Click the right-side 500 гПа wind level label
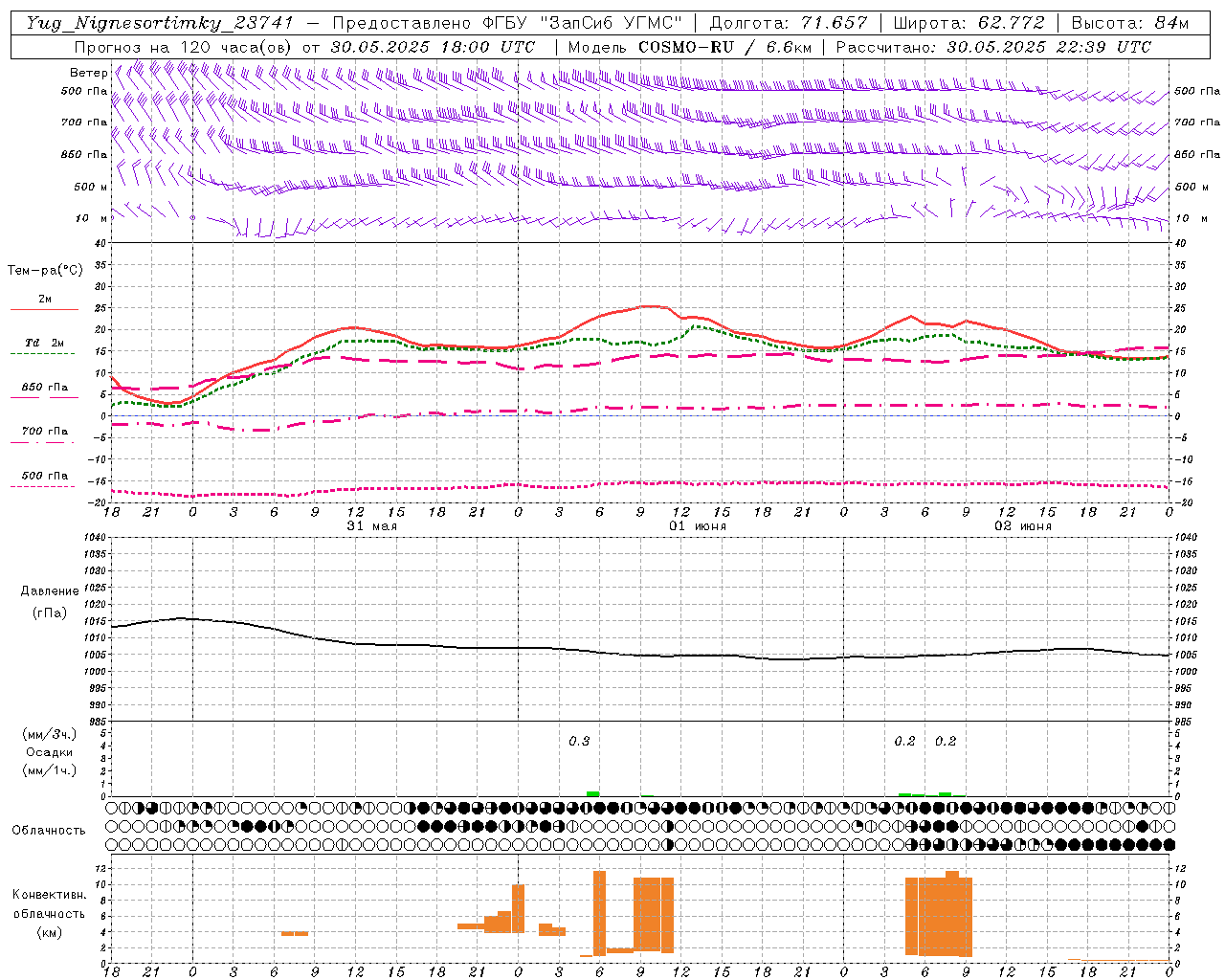Image resolution: width=1225 pixels, height=980 pixels. pos(1197,91)
